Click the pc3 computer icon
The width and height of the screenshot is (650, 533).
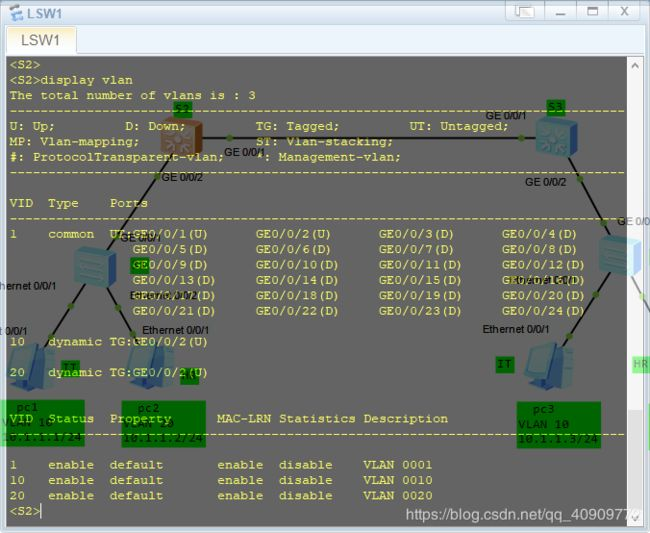point(550,366)
